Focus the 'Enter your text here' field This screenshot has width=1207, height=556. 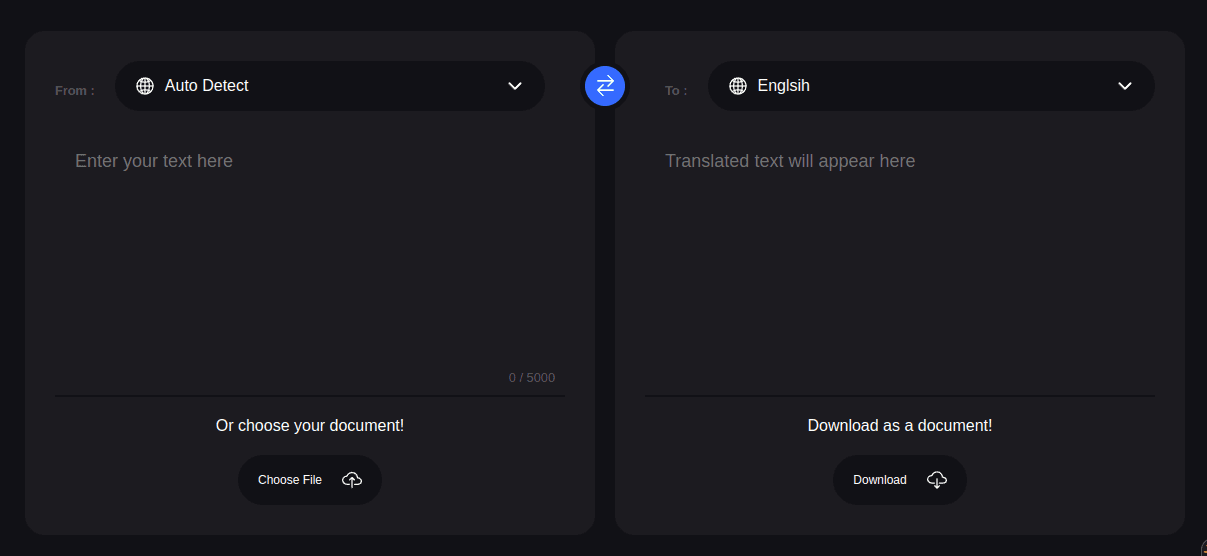click(310, 255)
